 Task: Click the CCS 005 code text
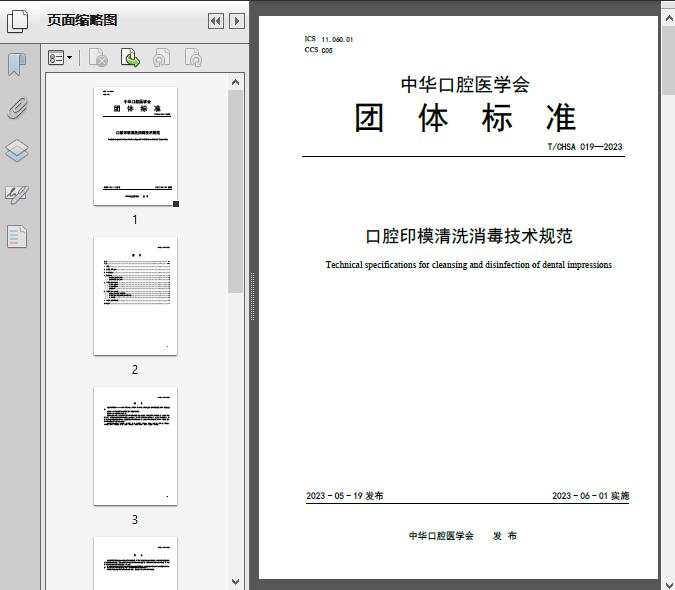[x=319, y=50]
